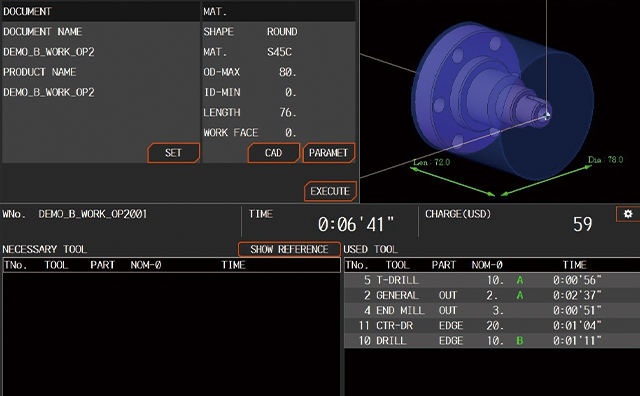The width and height of the screenshot is (640, 396).
Task: Click the 0:01'04" time of CTR-DR tool
Action: [577, 325]
